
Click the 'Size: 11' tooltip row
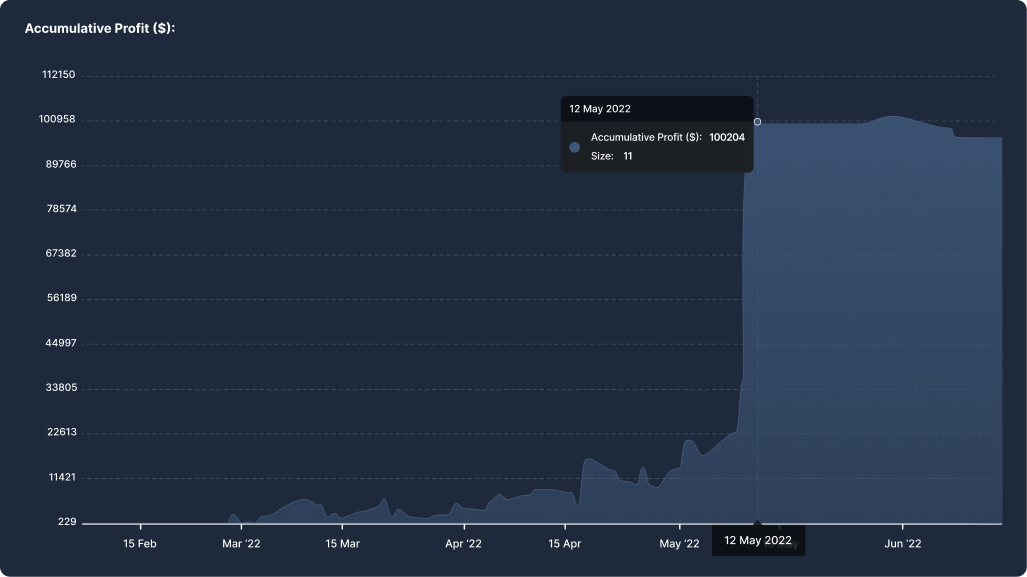[611, 156]
